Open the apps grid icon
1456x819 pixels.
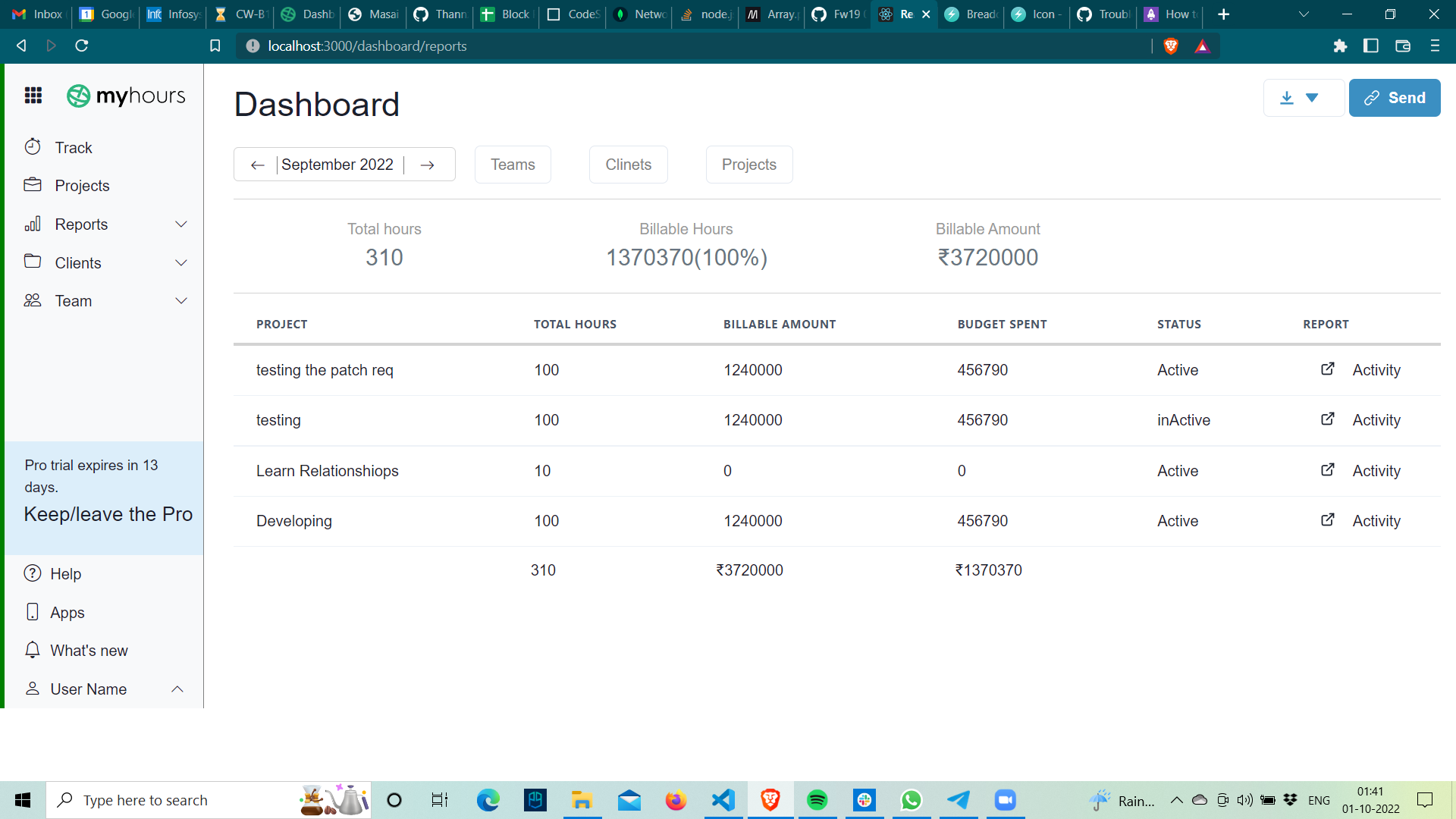pyautogui.click(x=33, y=96)
